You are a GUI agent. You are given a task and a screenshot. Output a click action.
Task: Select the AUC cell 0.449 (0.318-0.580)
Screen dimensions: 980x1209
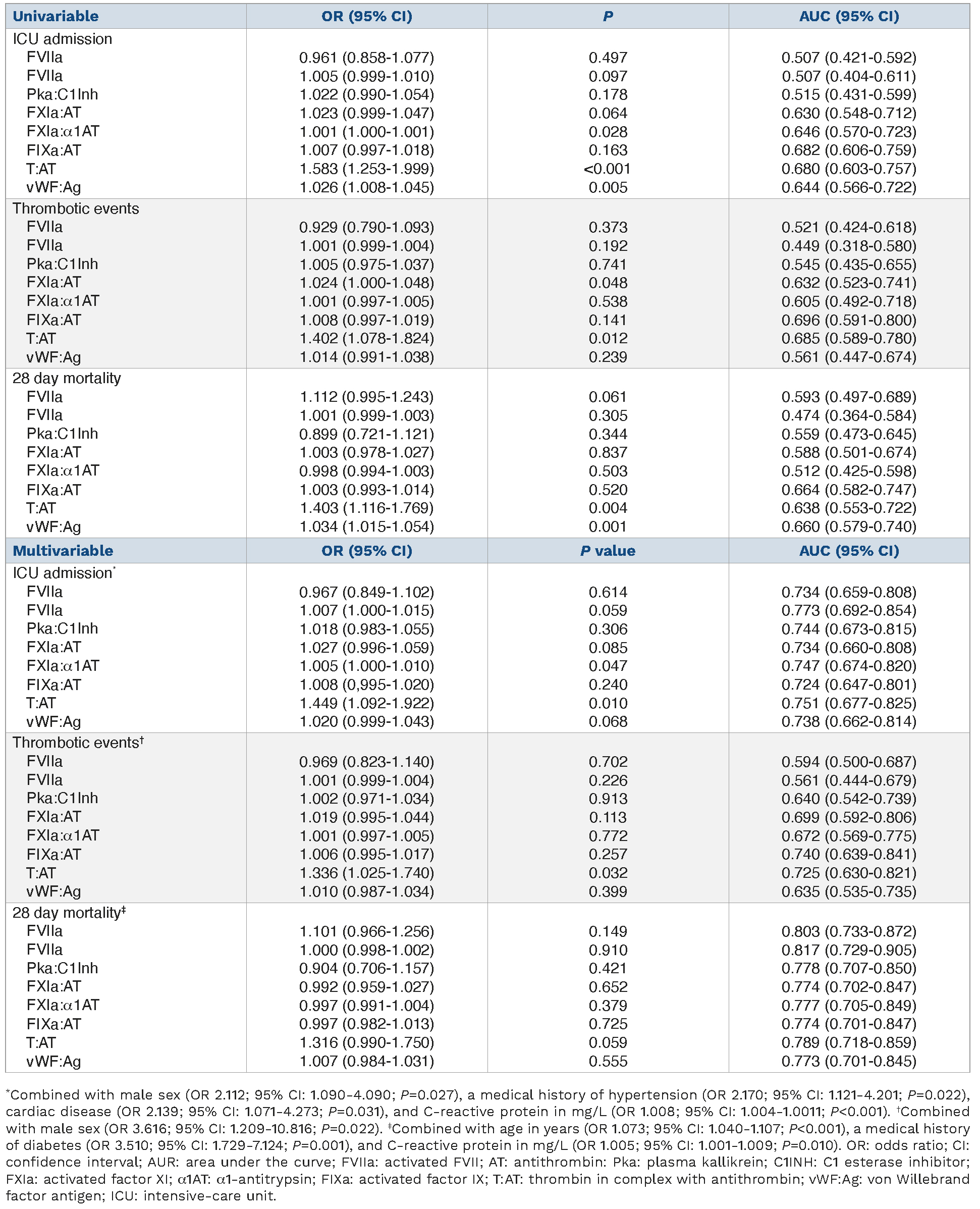[x=848, y=246]
